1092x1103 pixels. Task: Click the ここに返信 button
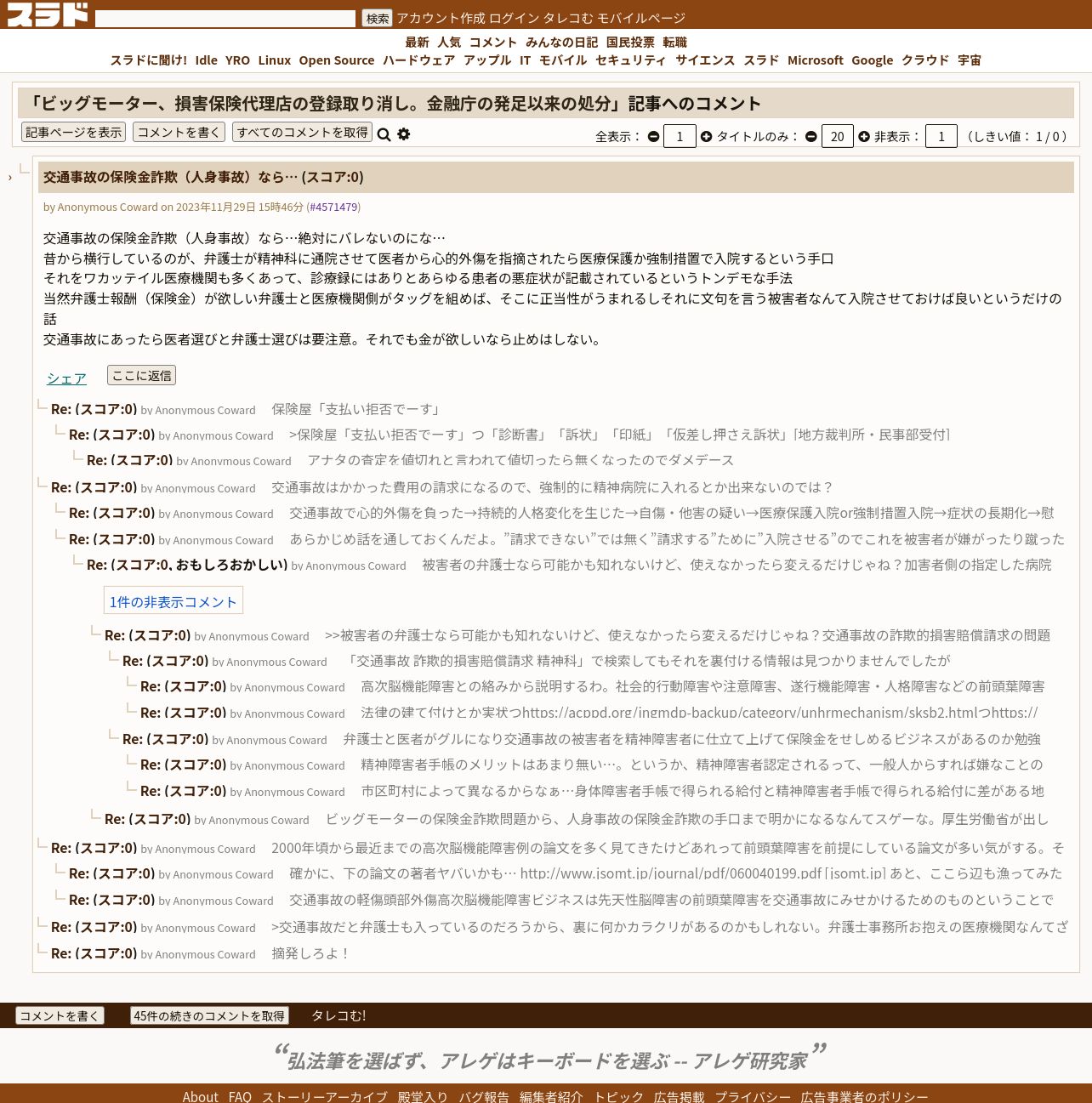(x=142, y=375)
